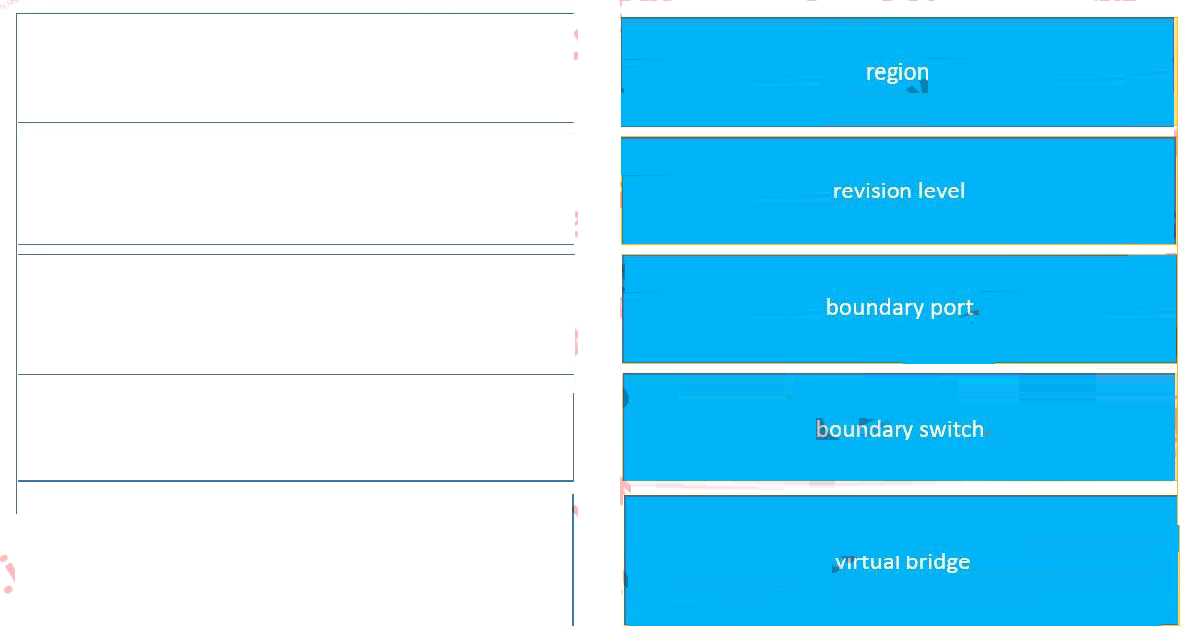Choose the 'boundary switch' blue tile
This screenshot has height=642, width=1196.
[899, 428]
